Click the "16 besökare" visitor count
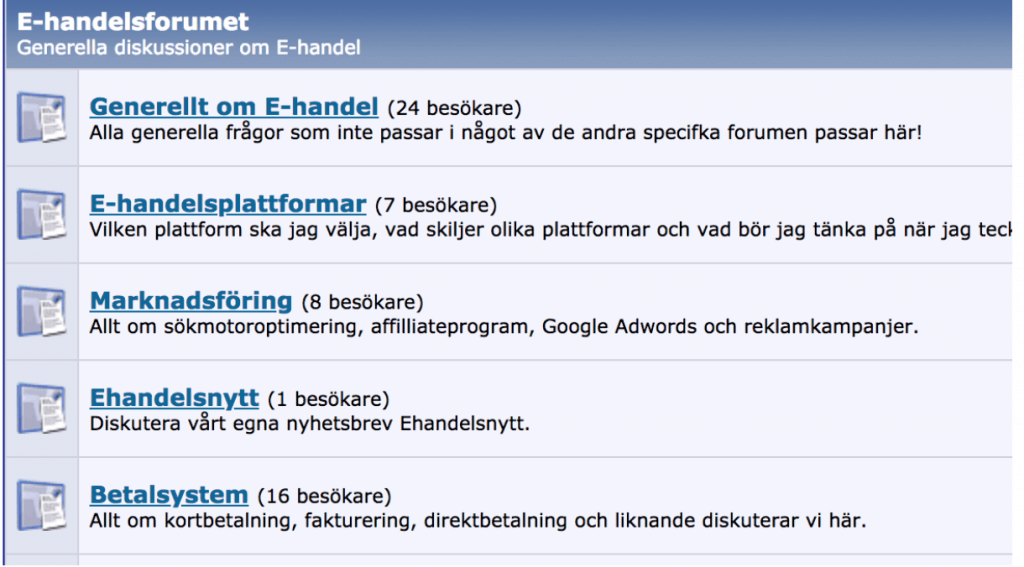This screenshot has width=1024, height=567. click(x=324, y=497)
